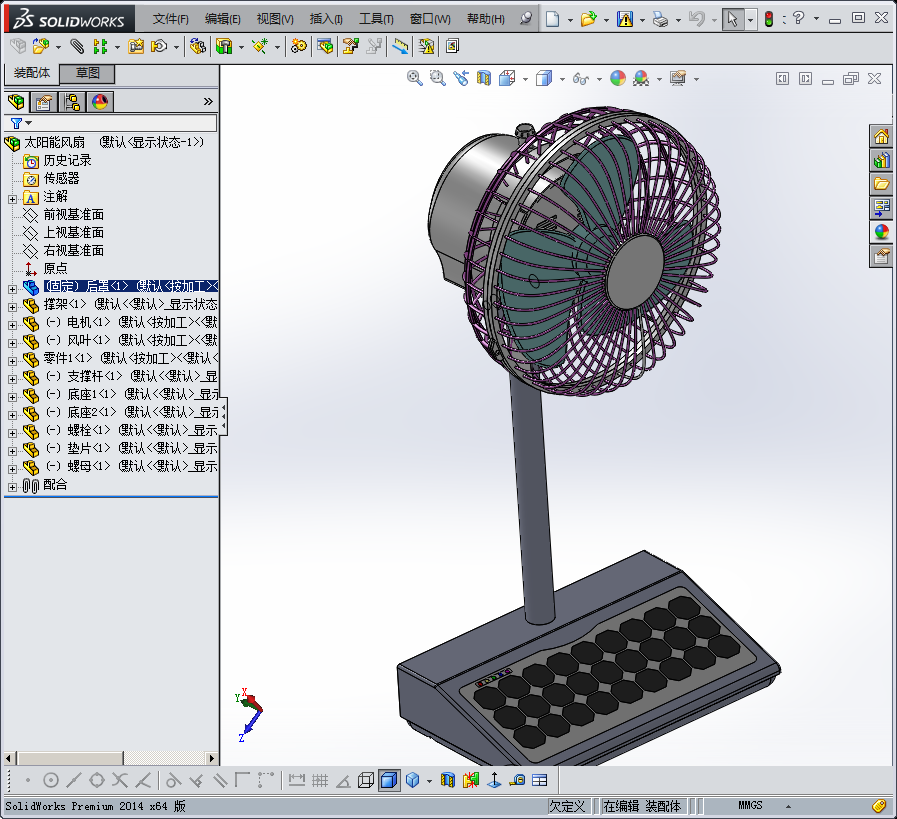Click the Edit Appearance color ball icon
This screenshot has height=819, width=897.
coord(618,78)
